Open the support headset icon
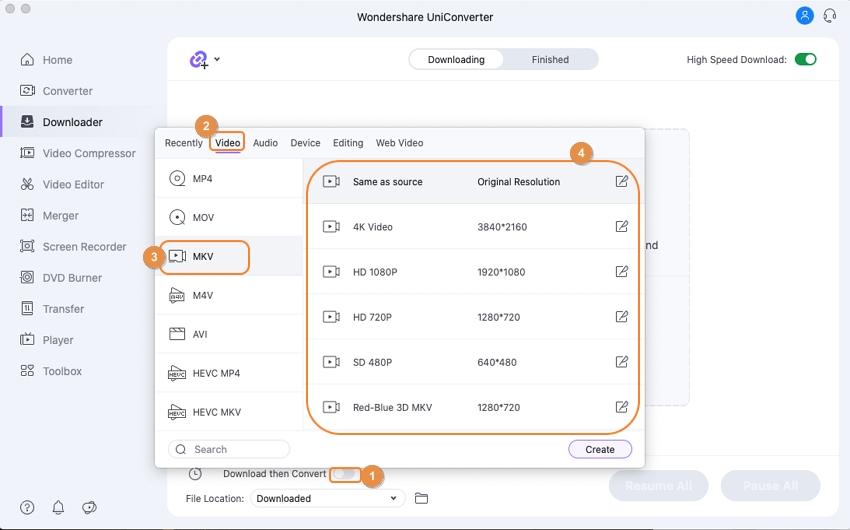 [829, 15]
